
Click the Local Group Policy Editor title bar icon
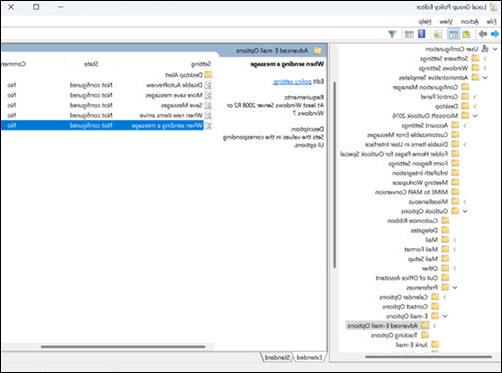pos(493,7)
